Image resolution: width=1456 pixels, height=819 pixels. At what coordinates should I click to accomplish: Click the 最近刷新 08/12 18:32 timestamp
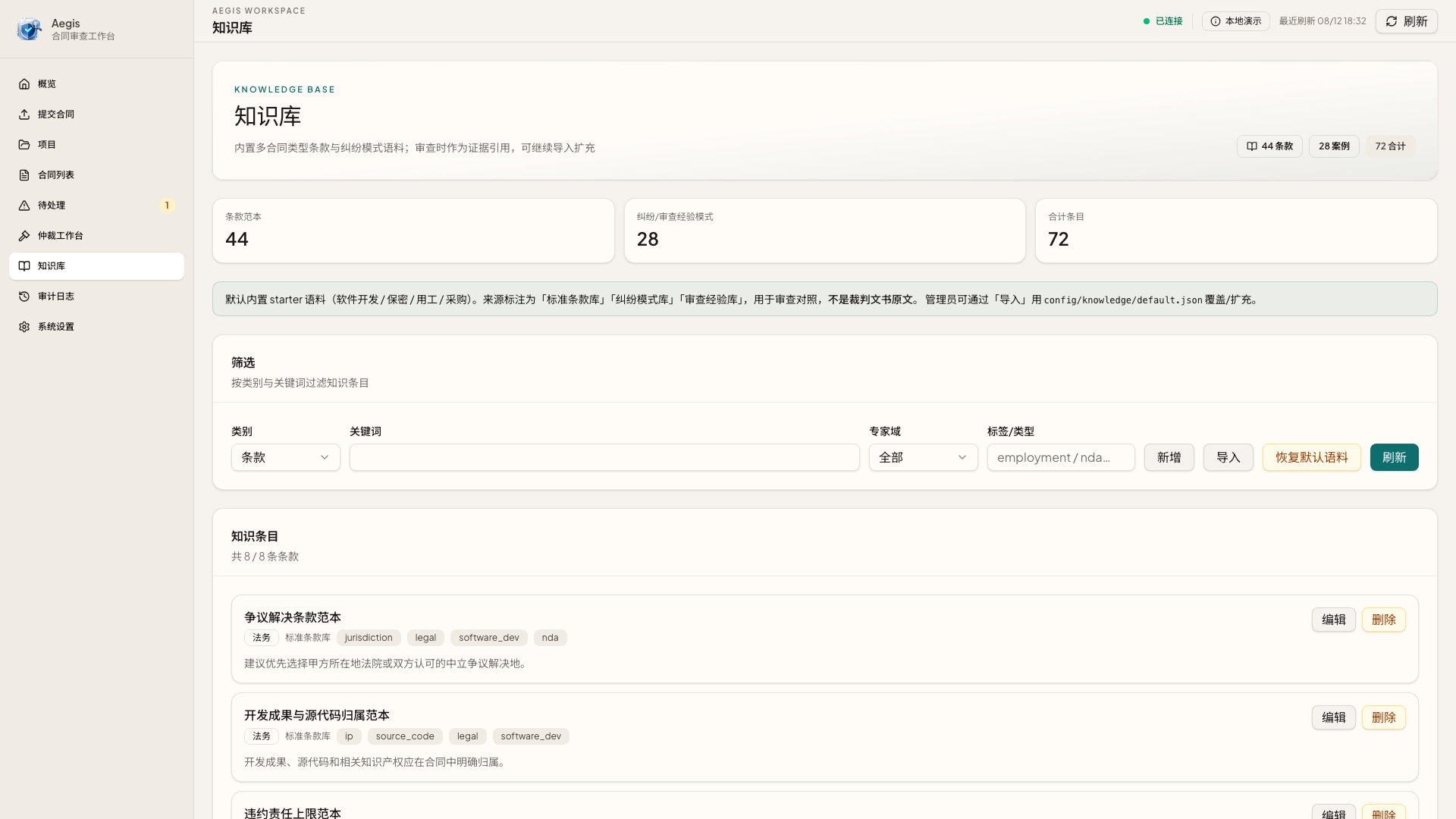click(x=1323, y=21)
